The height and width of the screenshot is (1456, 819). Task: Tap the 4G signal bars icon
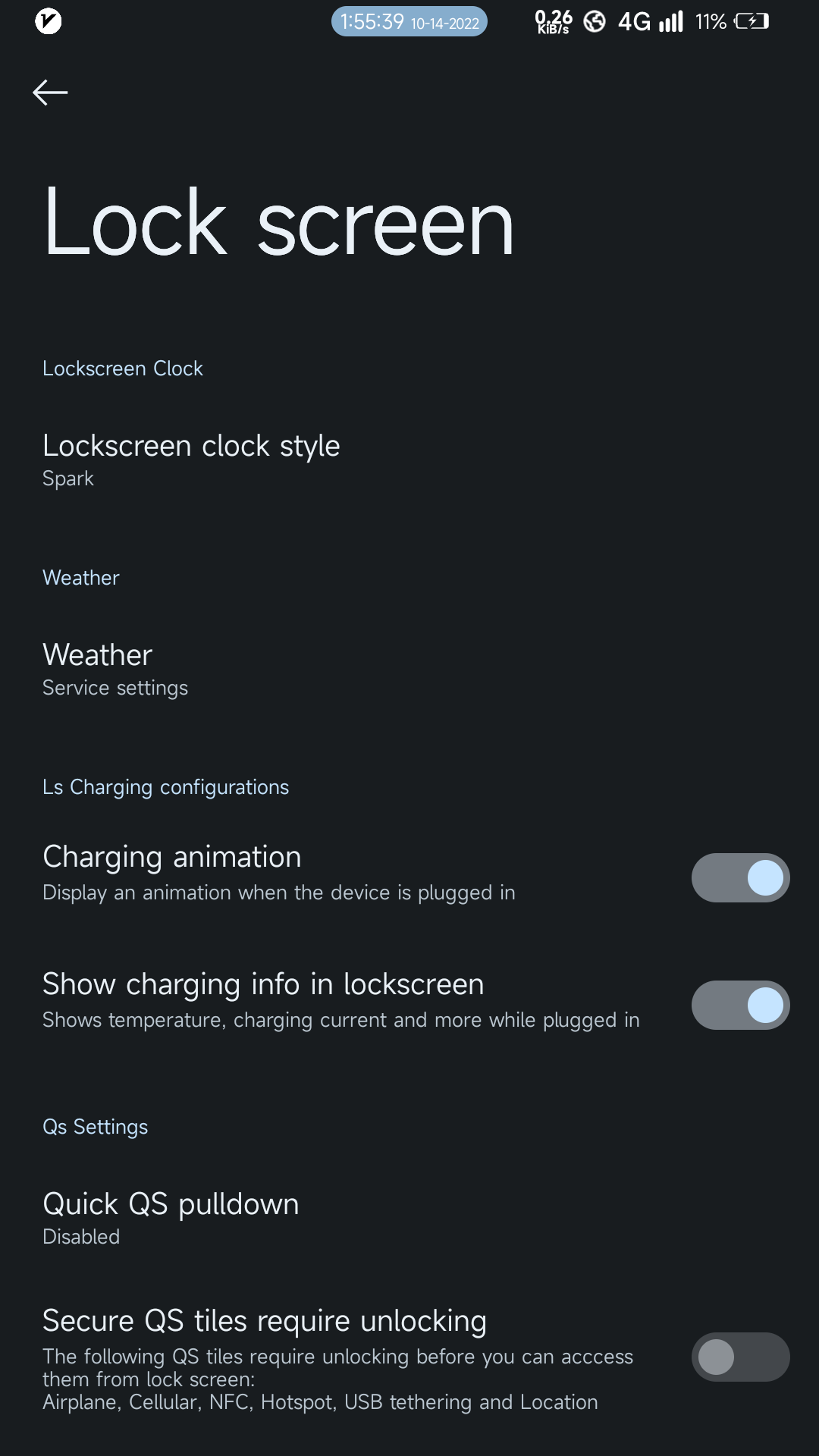[671, 22]
